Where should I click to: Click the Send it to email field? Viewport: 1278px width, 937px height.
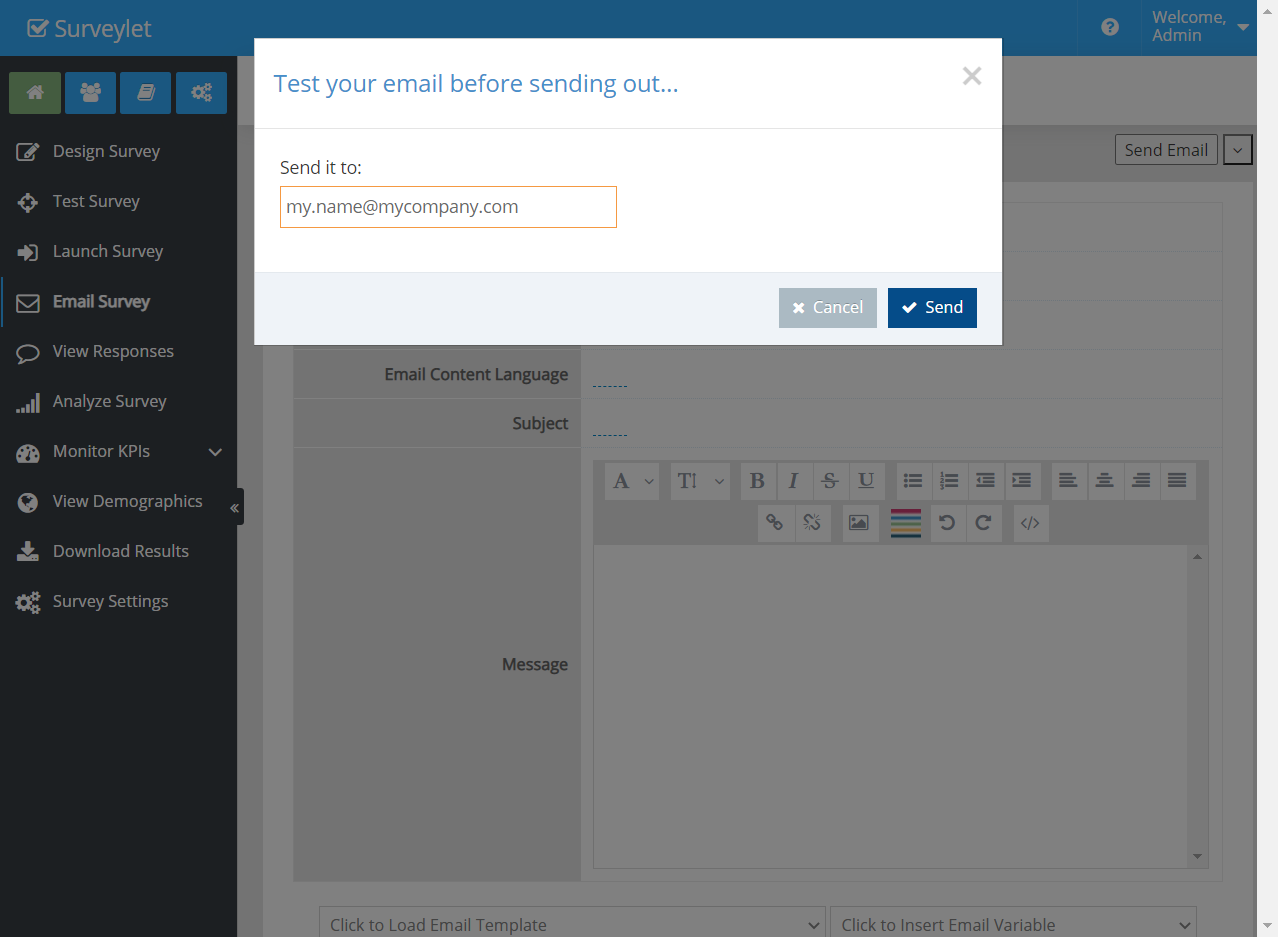(x=448, y=207)
